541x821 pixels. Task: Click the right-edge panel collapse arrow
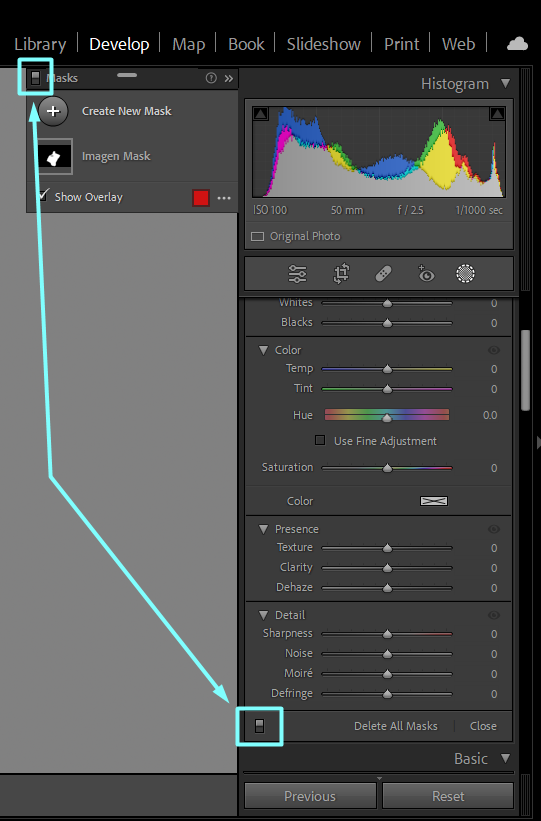(538, 442)
